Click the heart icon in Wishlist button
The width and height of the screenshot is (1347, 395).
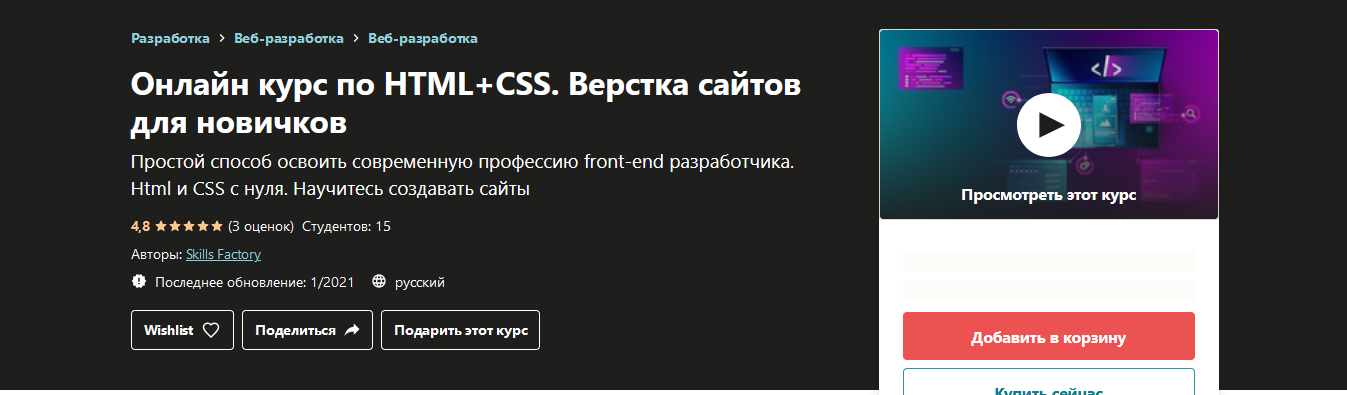pos(211,330)
